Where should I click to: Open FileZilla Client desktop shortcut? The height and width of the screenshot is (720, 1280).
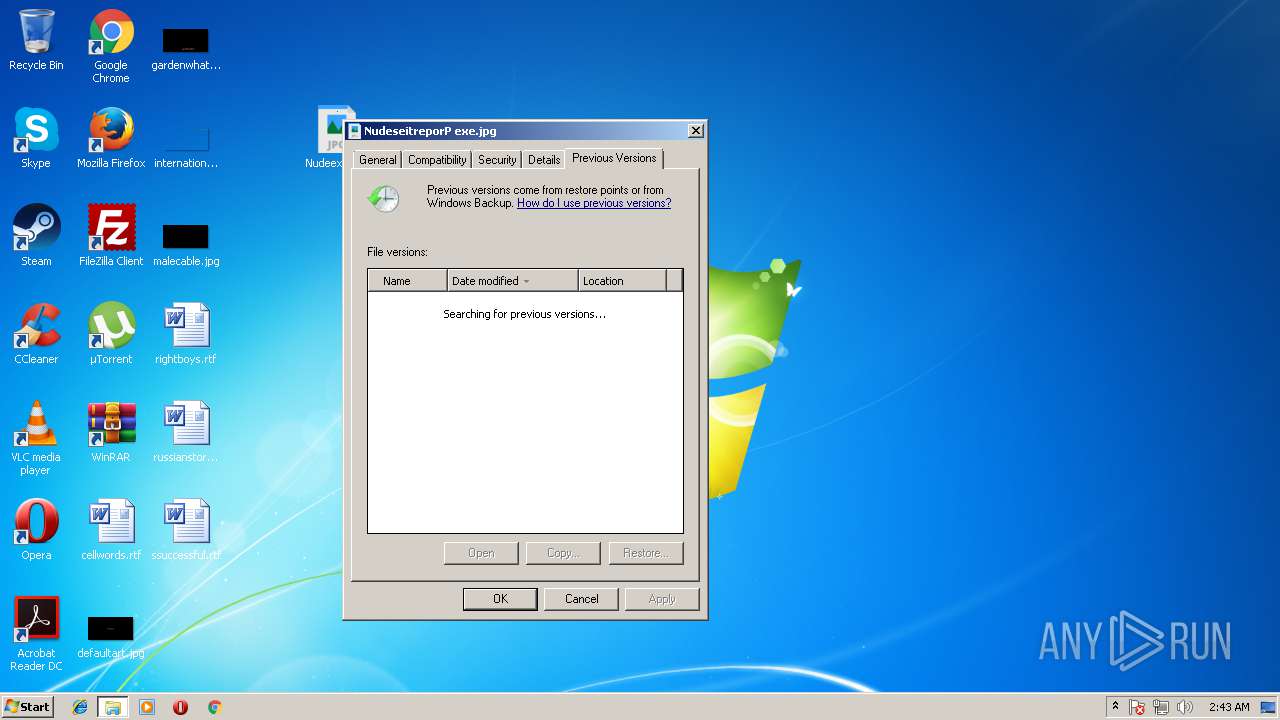point(111,236)
